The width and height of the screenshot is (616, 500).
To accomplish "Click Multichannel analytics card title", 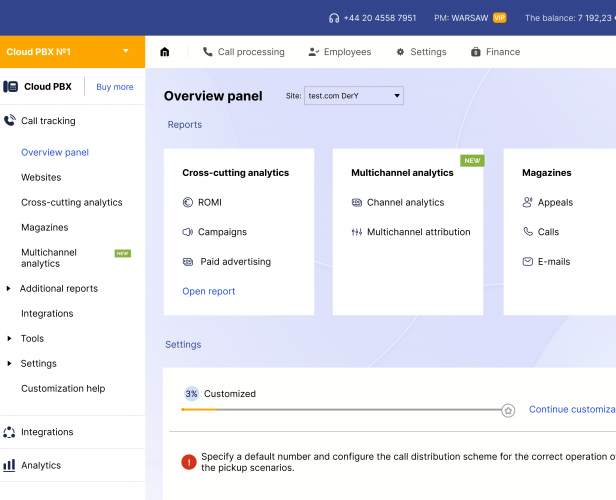I will click(402, 173).
